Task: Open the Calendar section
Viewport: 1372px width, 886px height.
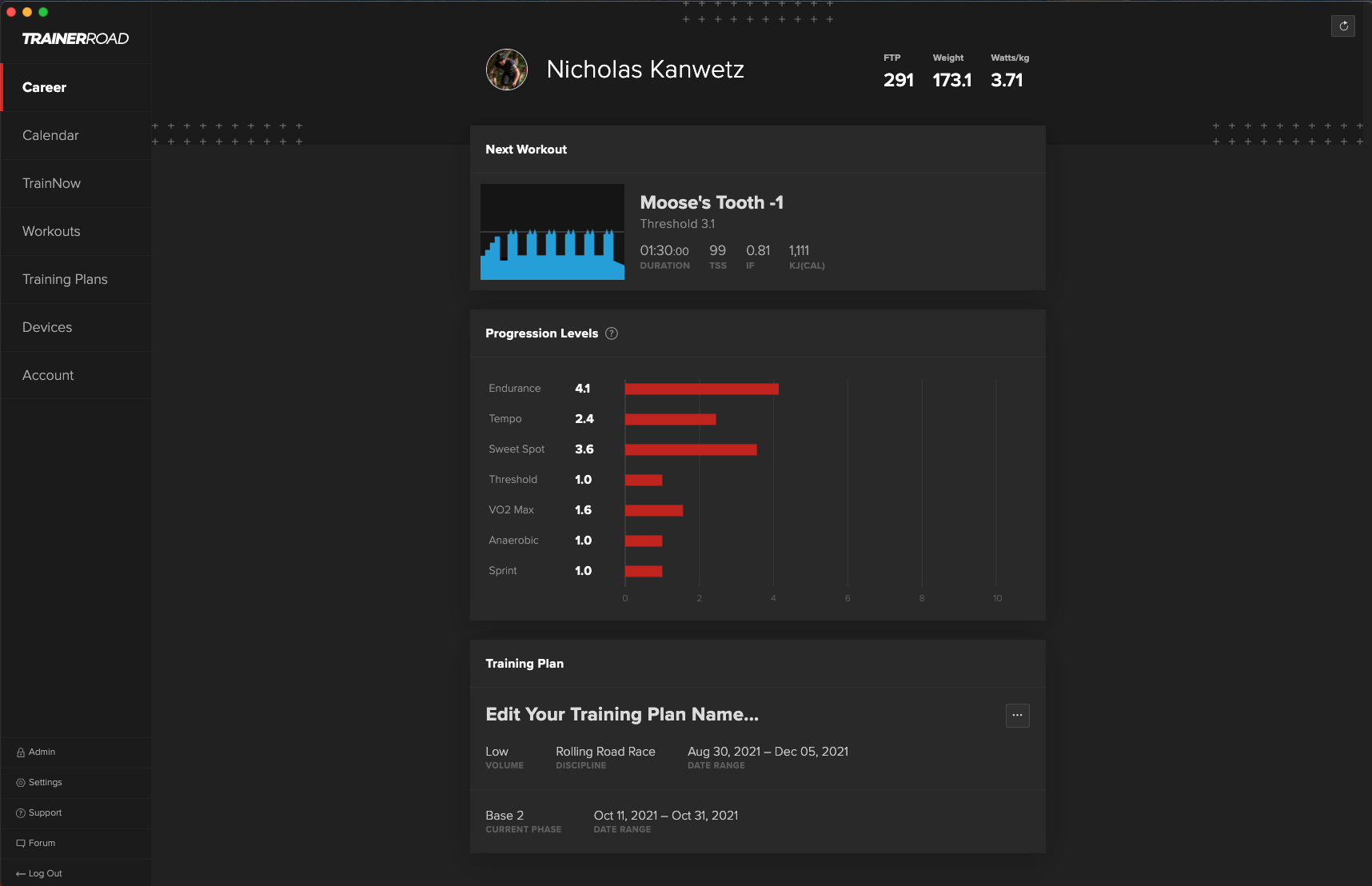Action: tap(76, 136)
